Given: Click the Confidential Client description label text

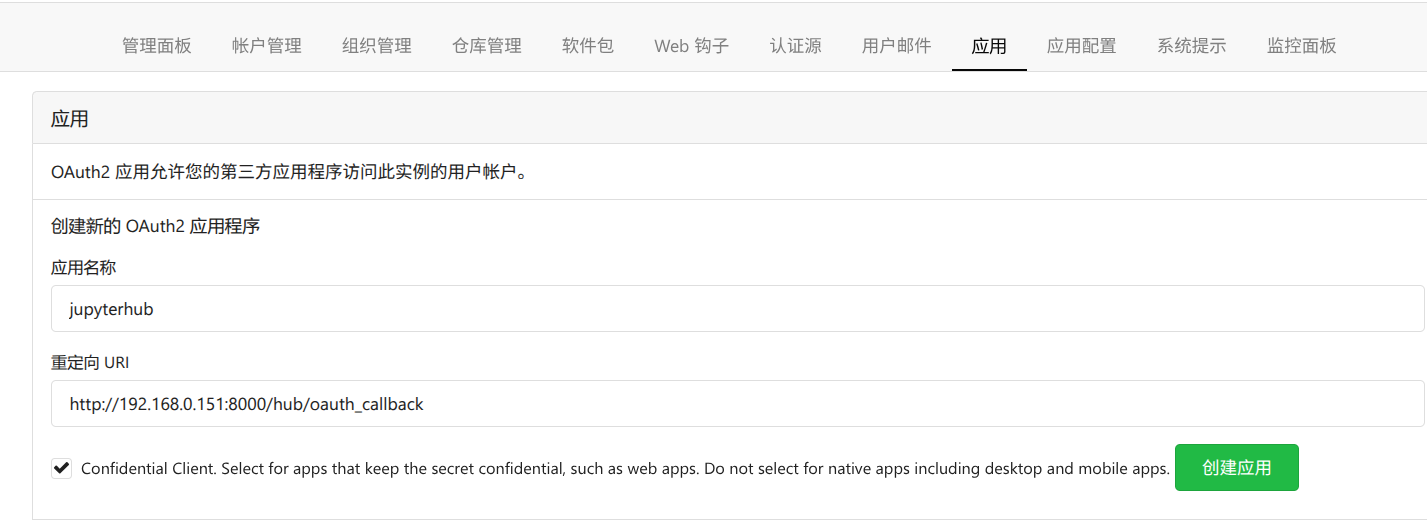Looking at the screenshot, I should point(625,469).
